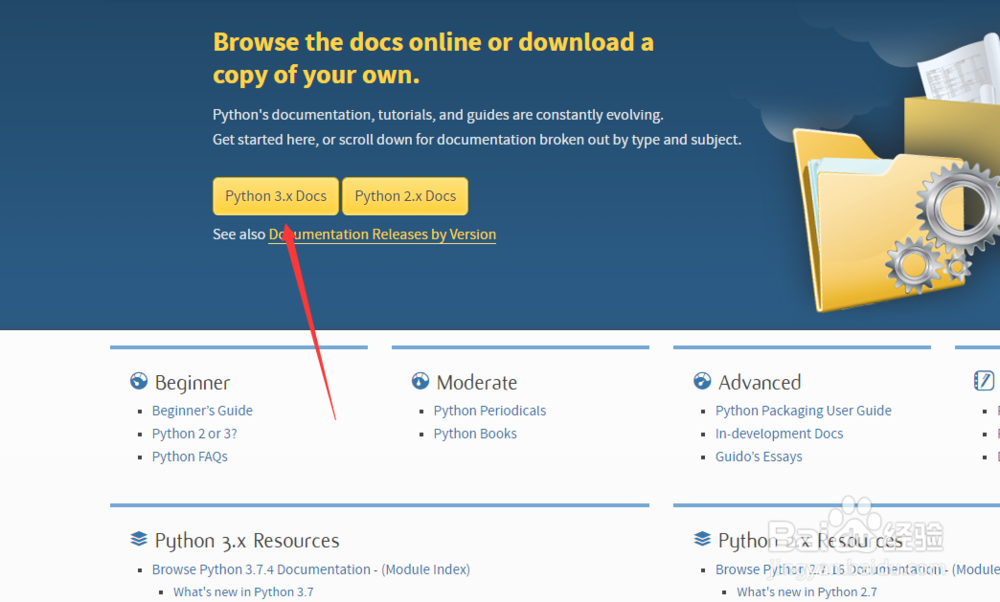Image resolution: width=1000 pixels, height=602 pixels.
Task: Open Python Packaging User Guide link
Action: point(804,411)
